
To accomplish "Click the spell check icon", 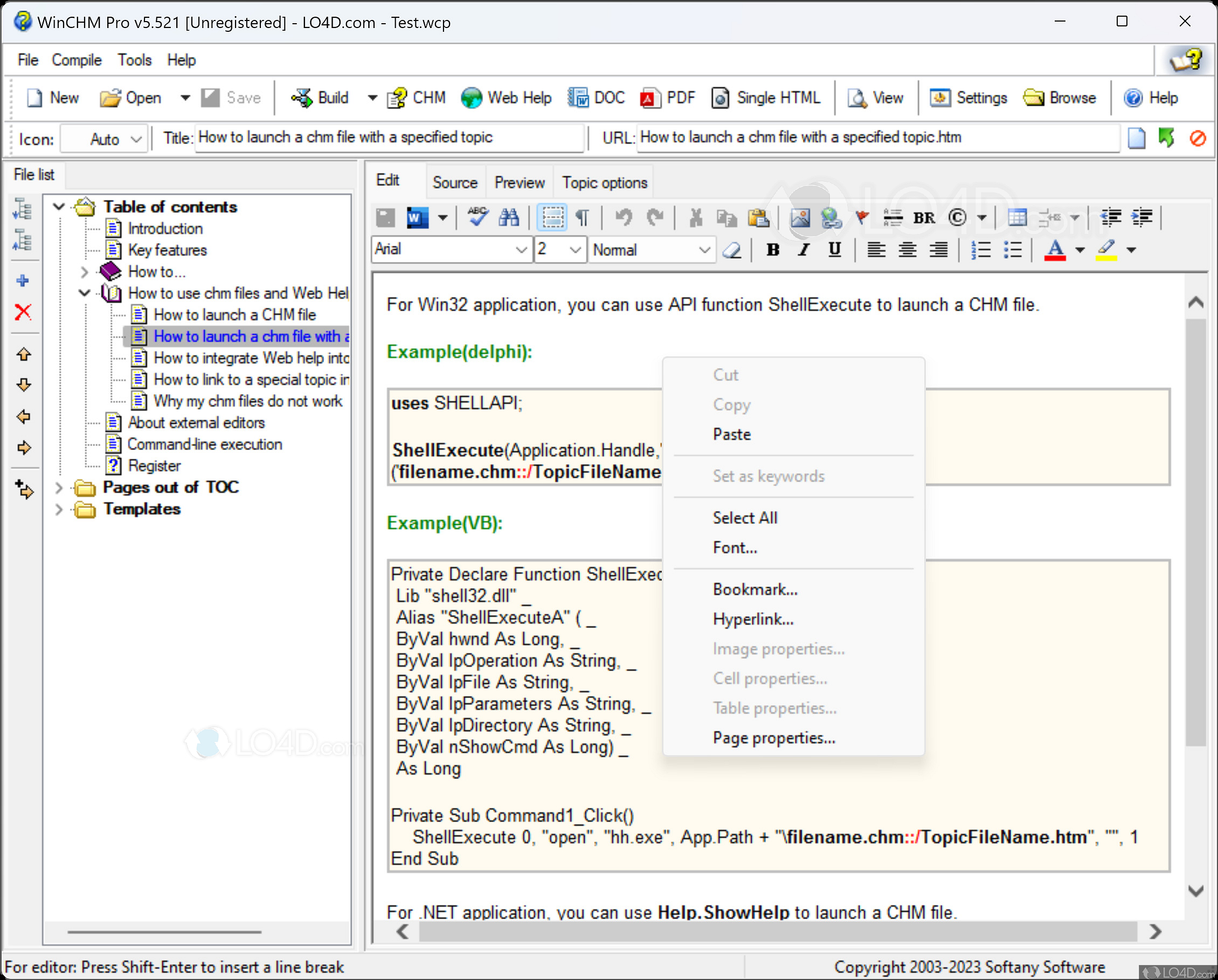I will click(478, 217).
